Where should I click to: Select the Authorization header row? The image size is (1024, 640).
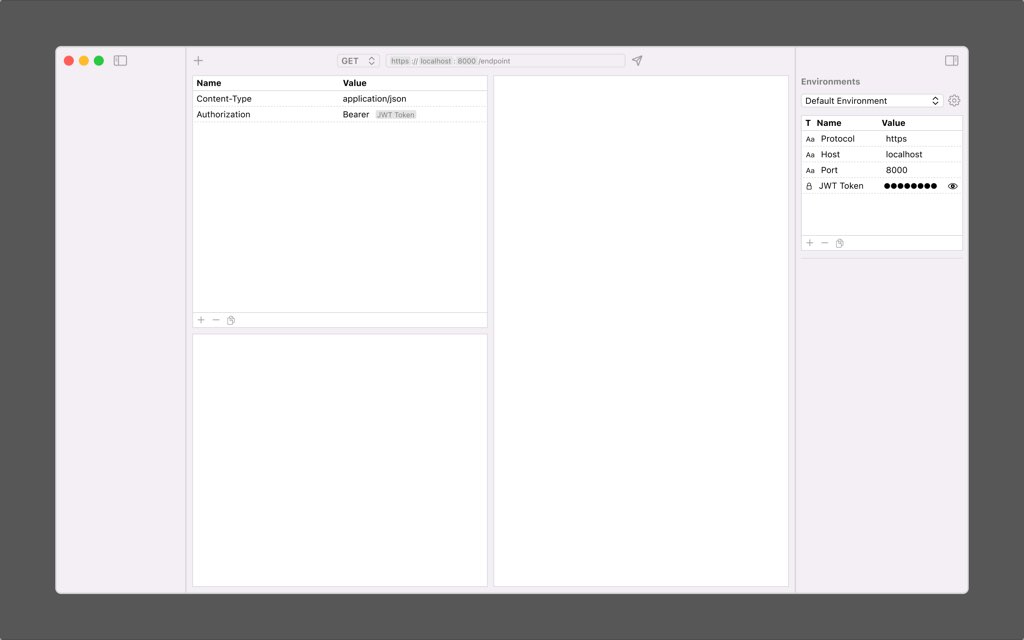(340, 114)
